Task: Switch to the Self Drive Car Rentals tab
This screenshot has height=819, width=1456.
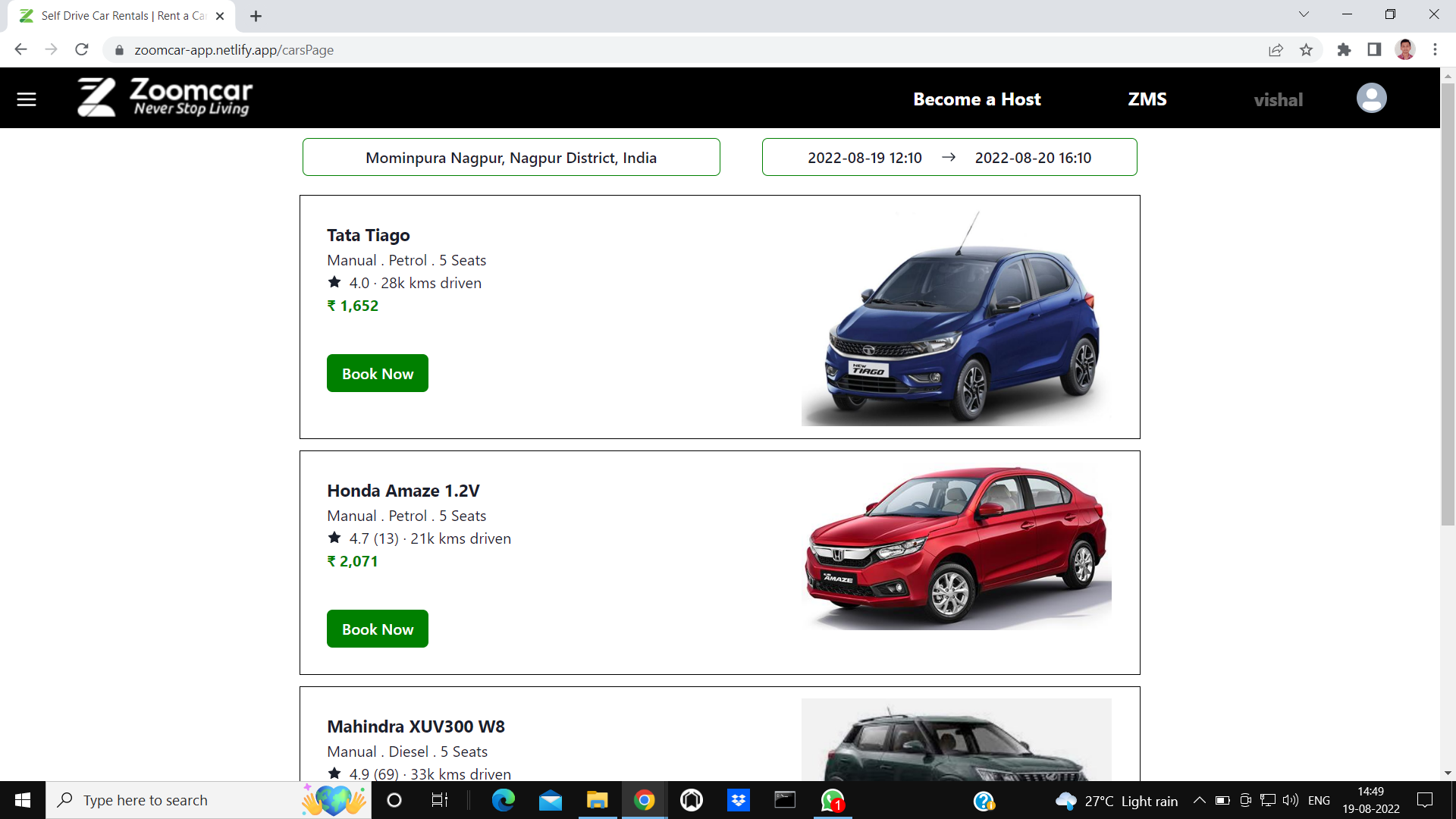Action: [114, 15]
